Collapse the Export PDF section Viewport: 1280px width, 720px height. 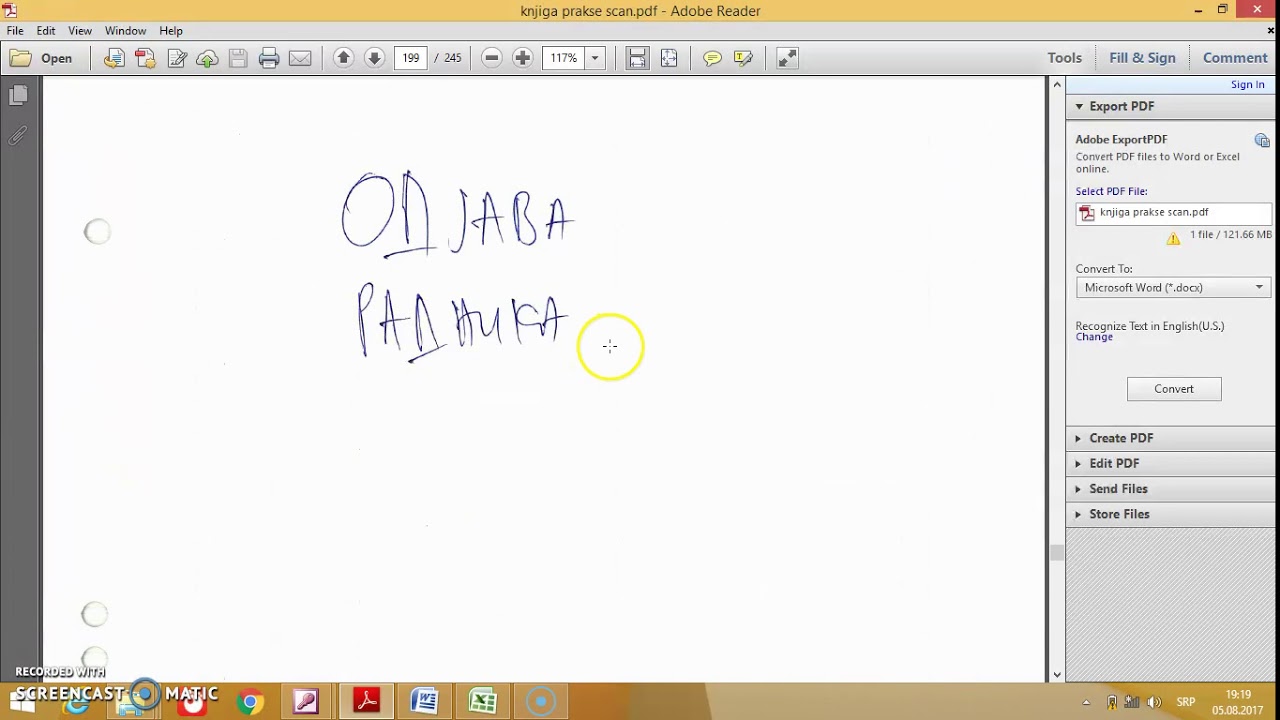pos(1169,106)
